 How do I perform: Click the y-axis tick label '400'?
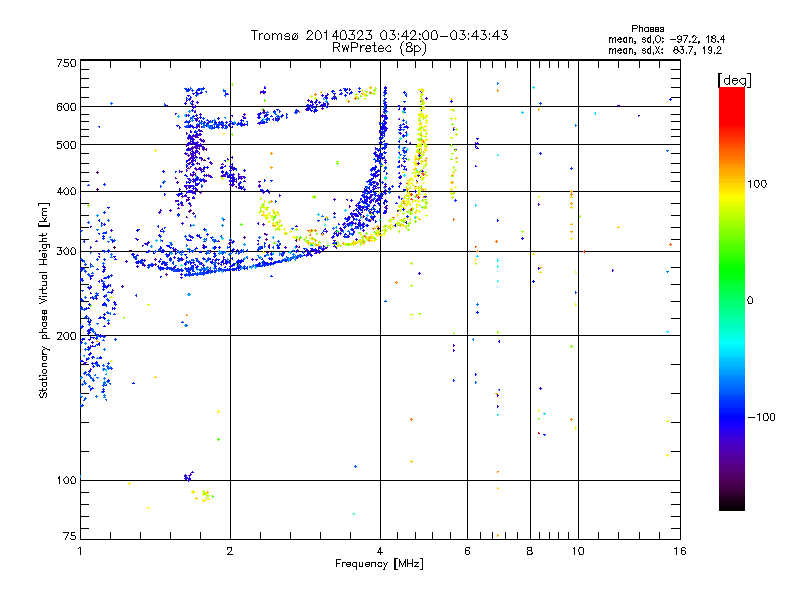(x=66, y=192)
